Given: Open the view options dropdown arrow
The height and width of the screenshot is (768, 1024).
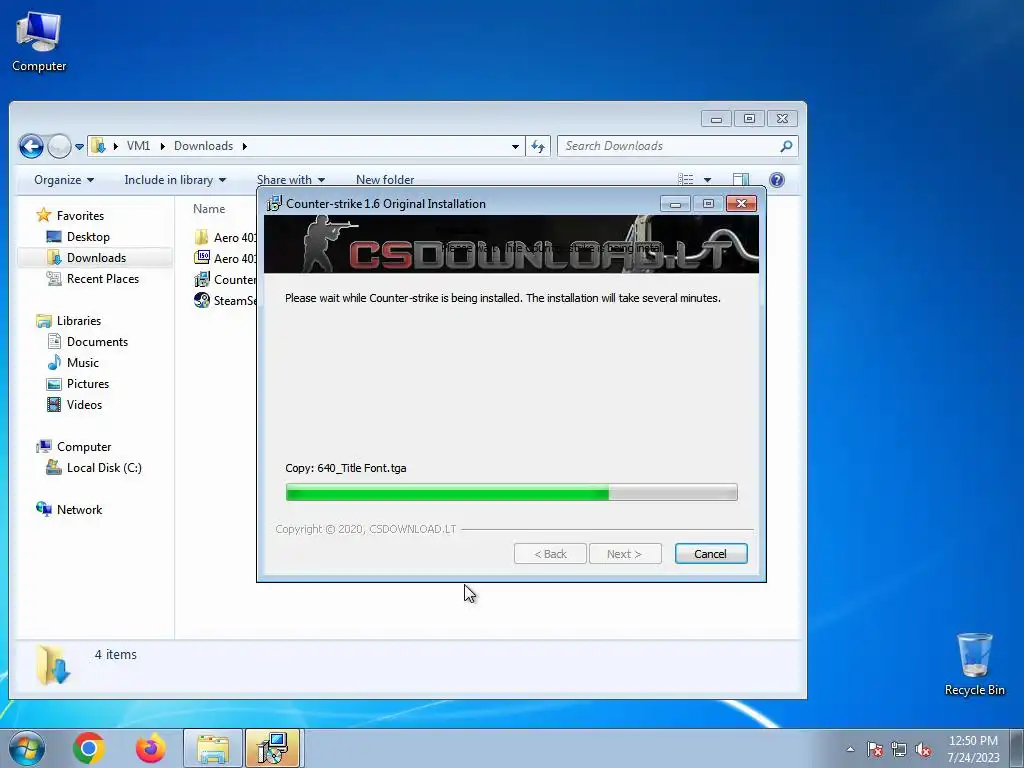Looking at the screenshot, I should click(707, 180).
